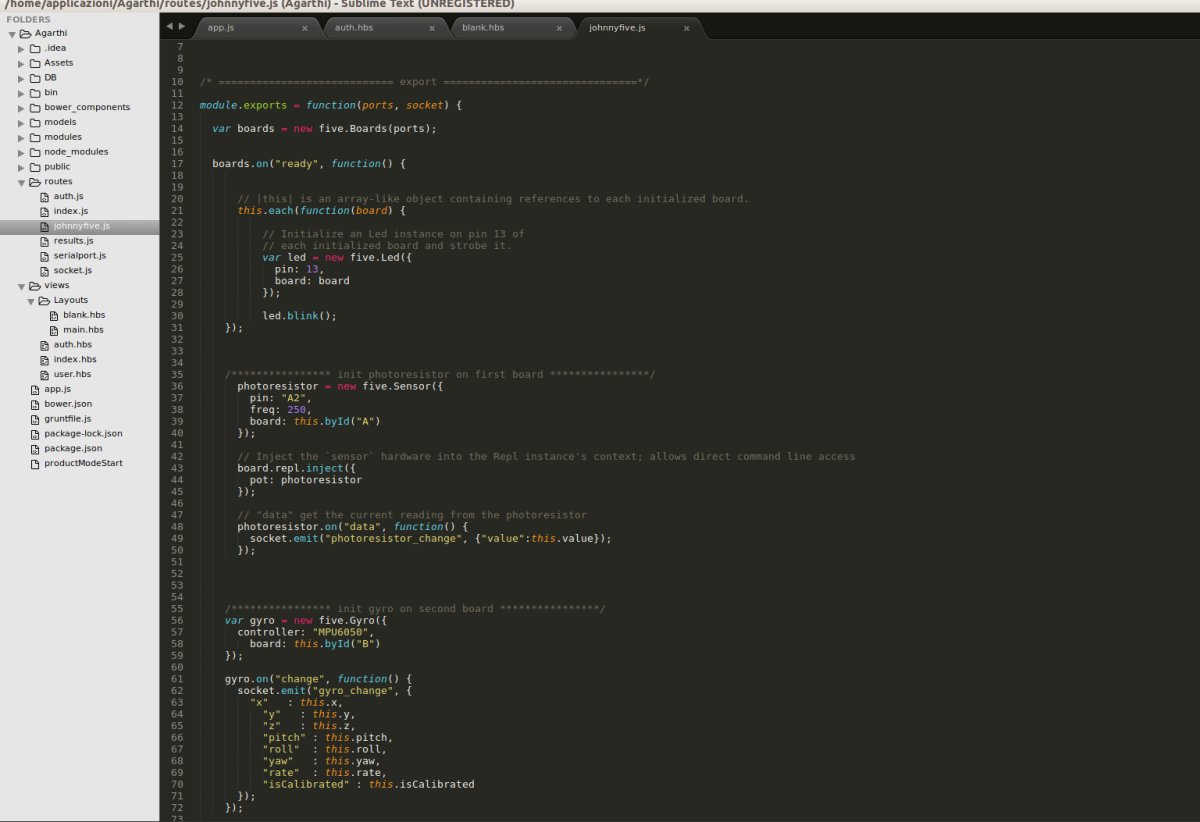
Task: Close the auth.hbs tab
Action: (432, 28)
